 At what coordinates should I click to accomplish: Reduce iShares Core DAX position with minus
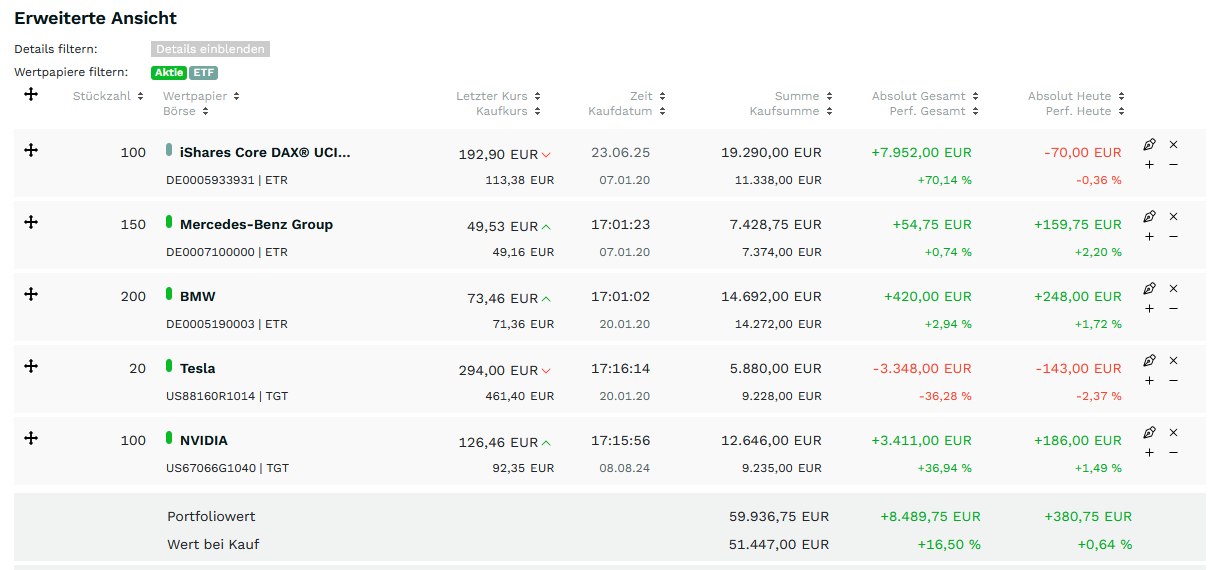tap(1174, 164)
